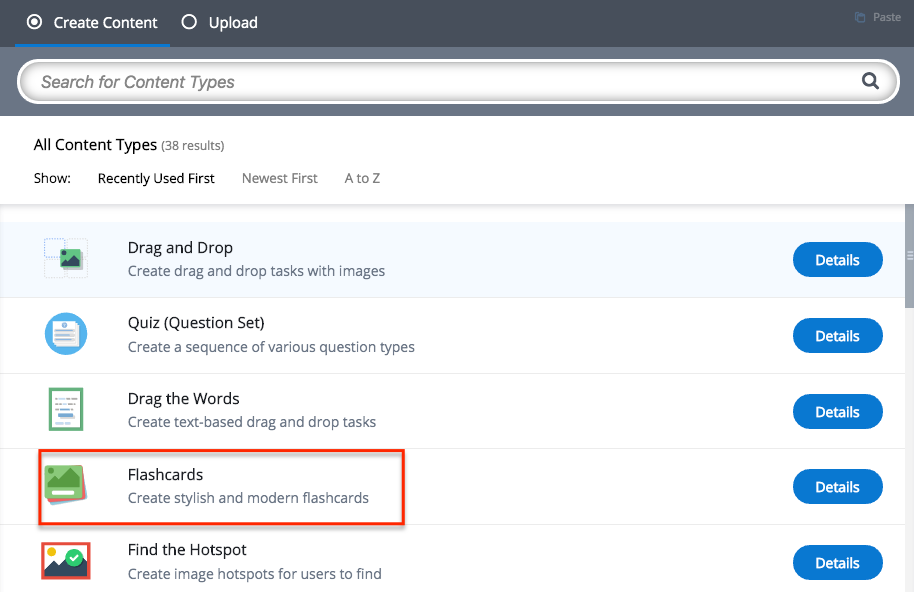Screen dimensions: 914x592
Task: Sort by Recently Used First
Action: [x=156, y=178]
